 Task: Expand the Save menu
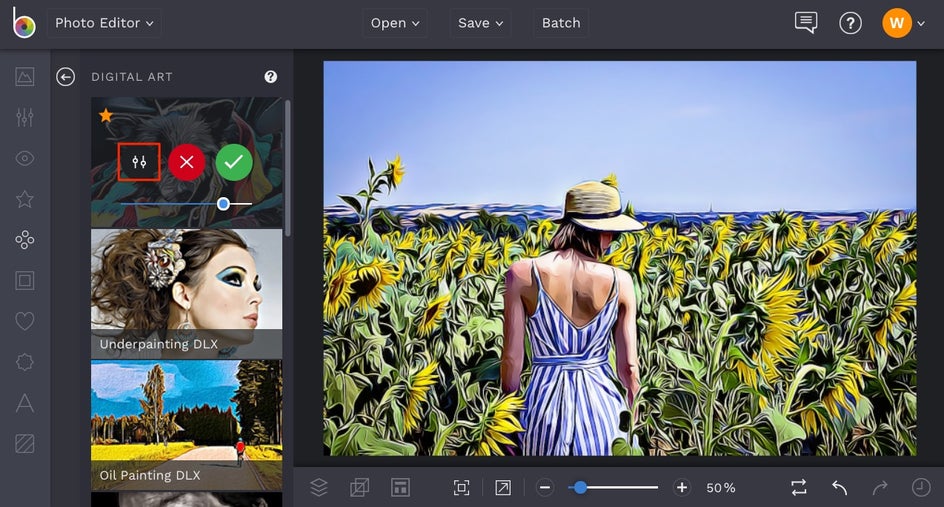[480, 23]
